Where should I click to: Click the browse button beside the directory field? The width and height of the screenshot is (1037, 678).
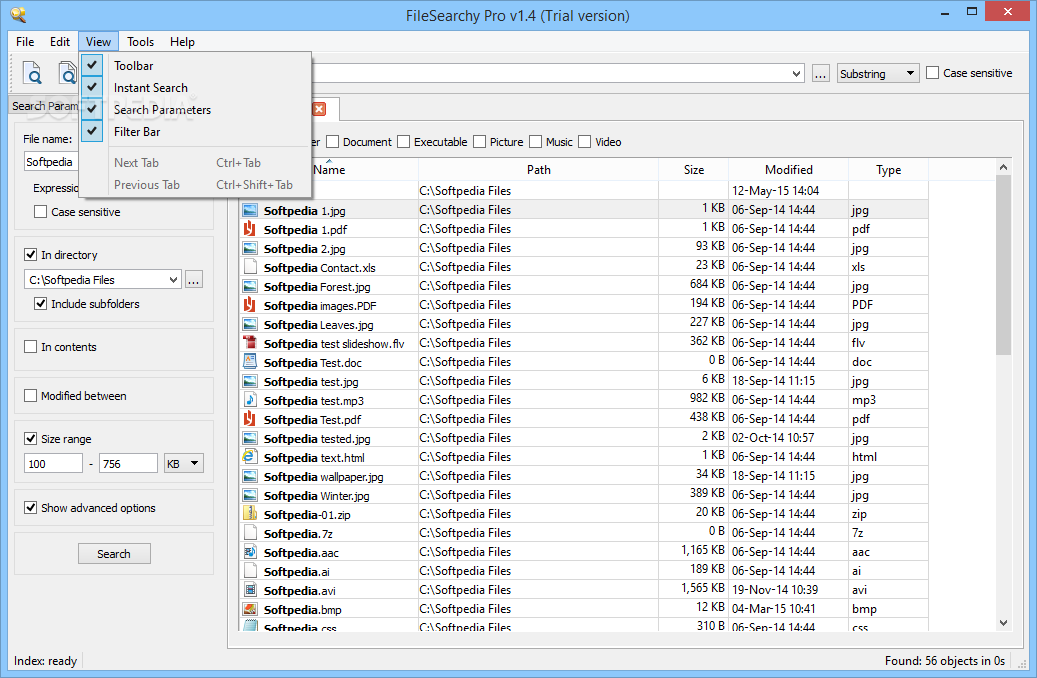pyautogui.click(x=193, y=279)
